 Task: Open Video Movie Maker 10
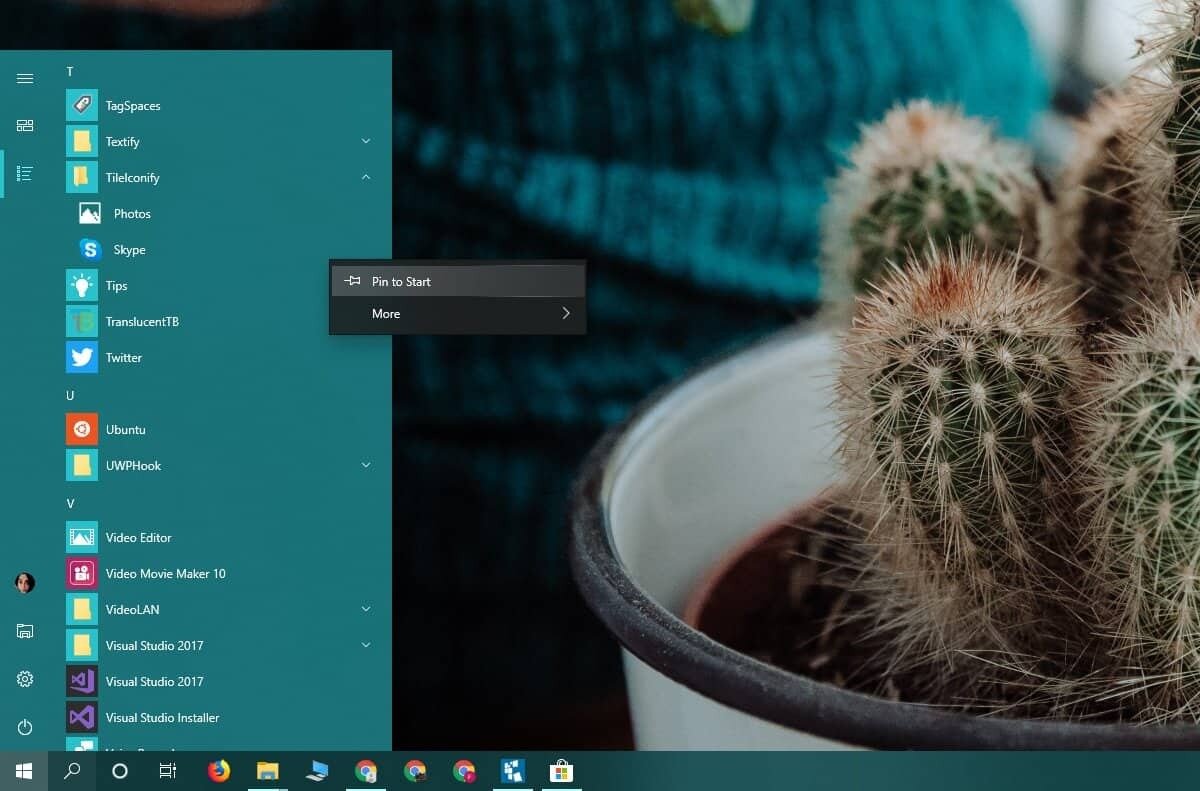pyautogui.click(x=165, y=574)
